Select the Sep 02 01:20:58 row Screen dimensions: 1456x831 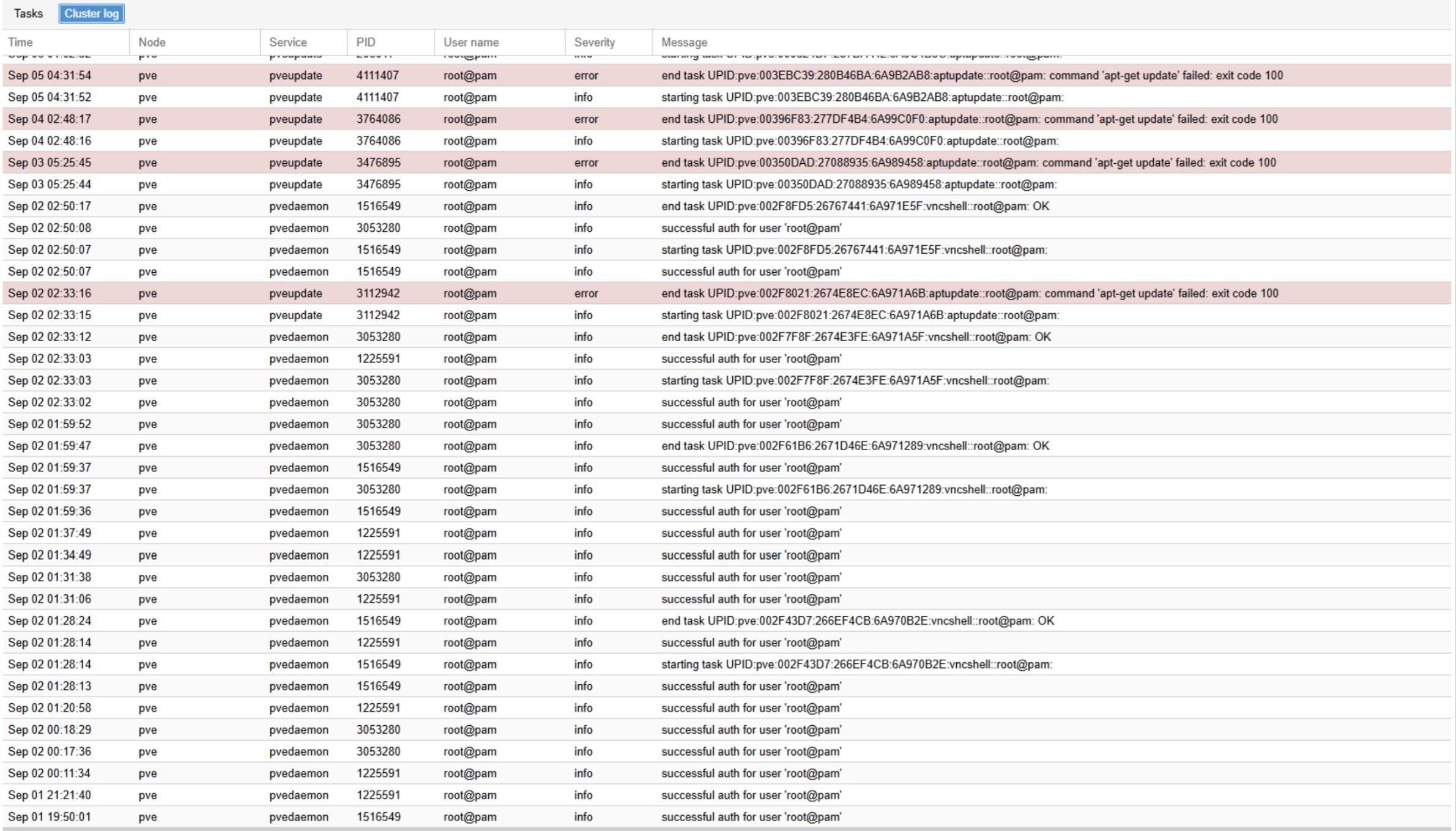click(727, 708)
